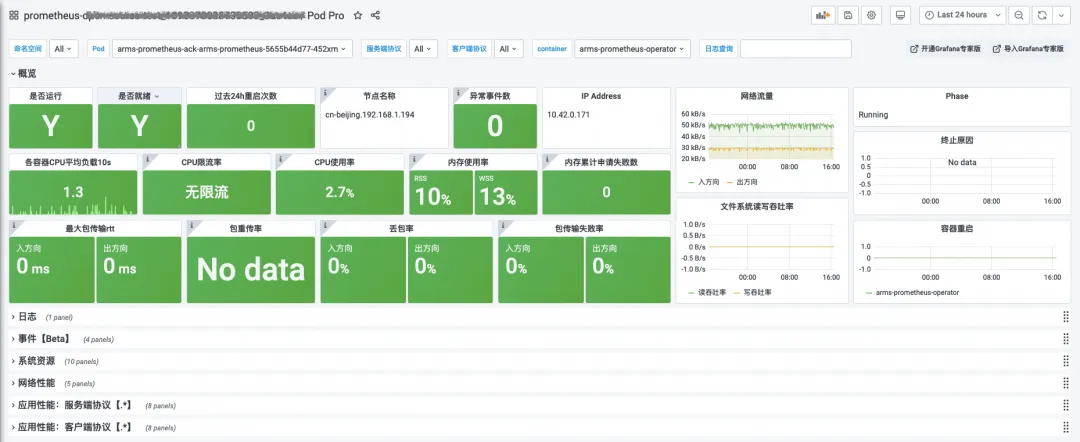Show info icon on 丢包率 panel
This screenshot has height=442, width=1080.
[325, 224]
